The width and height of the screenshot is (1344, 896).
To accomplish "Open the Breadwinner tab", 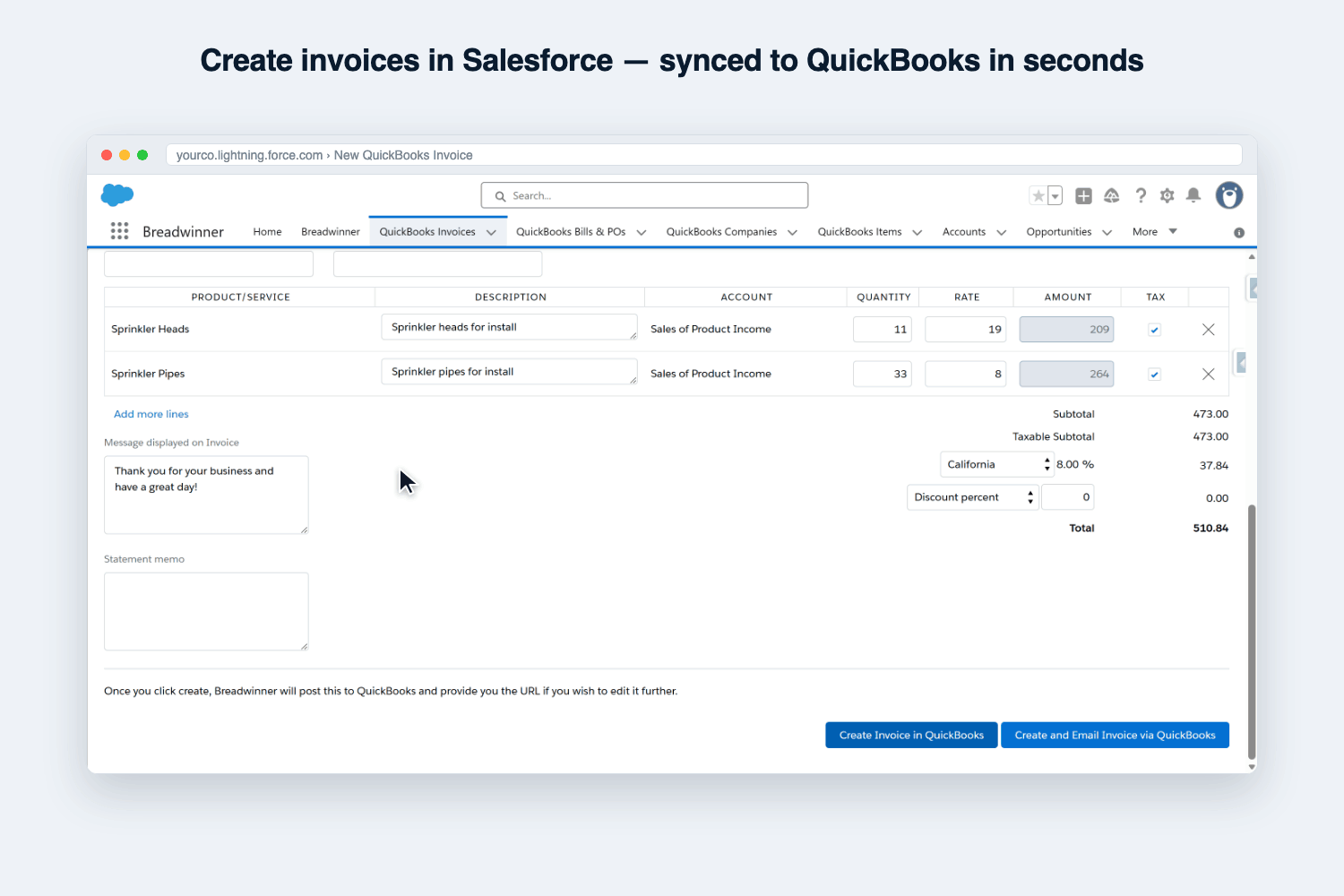I will tap(331, 232).
